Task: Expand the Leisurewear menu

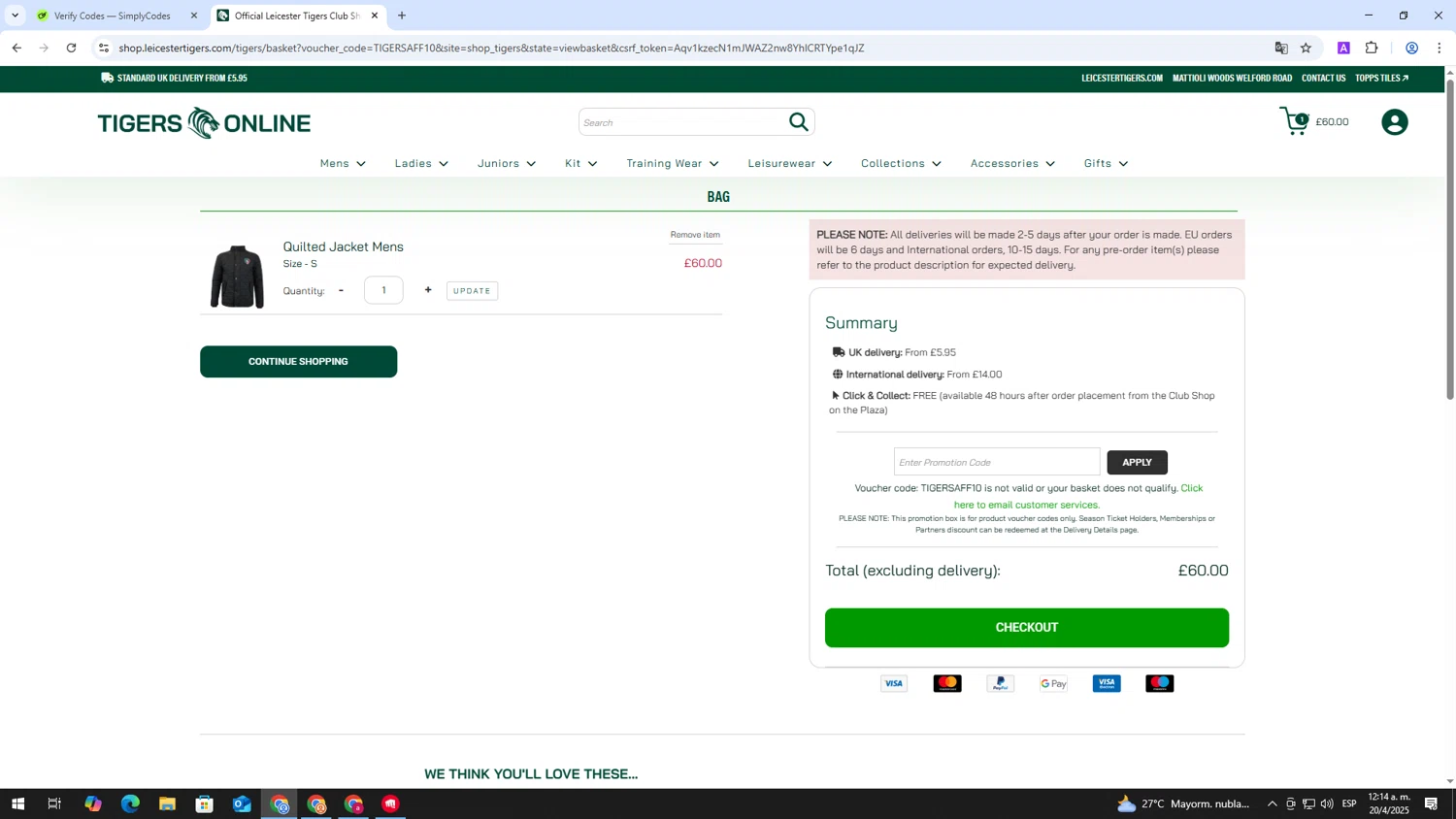Action: 790,163
